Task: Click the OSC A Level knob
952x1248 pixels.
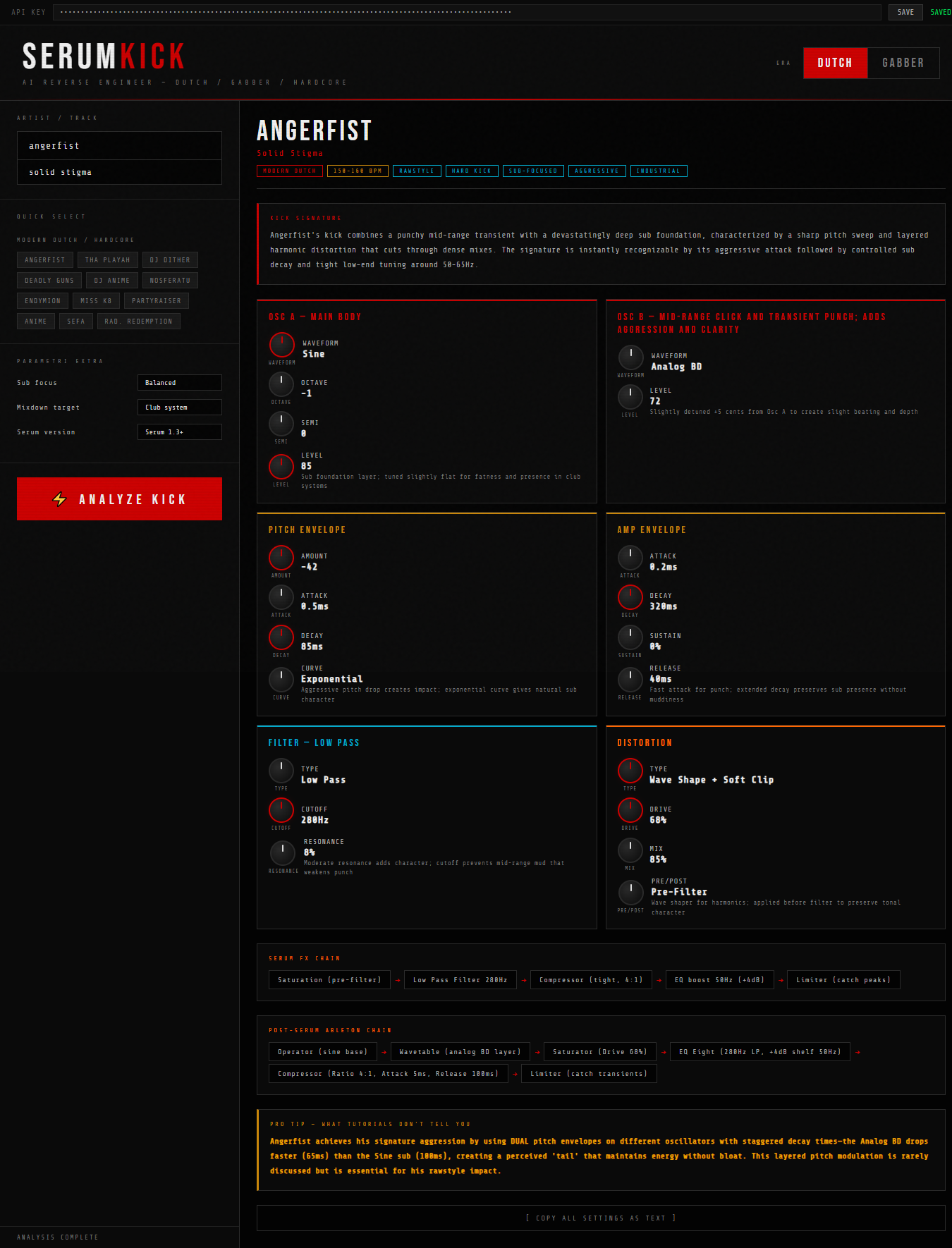Action: 281,467
